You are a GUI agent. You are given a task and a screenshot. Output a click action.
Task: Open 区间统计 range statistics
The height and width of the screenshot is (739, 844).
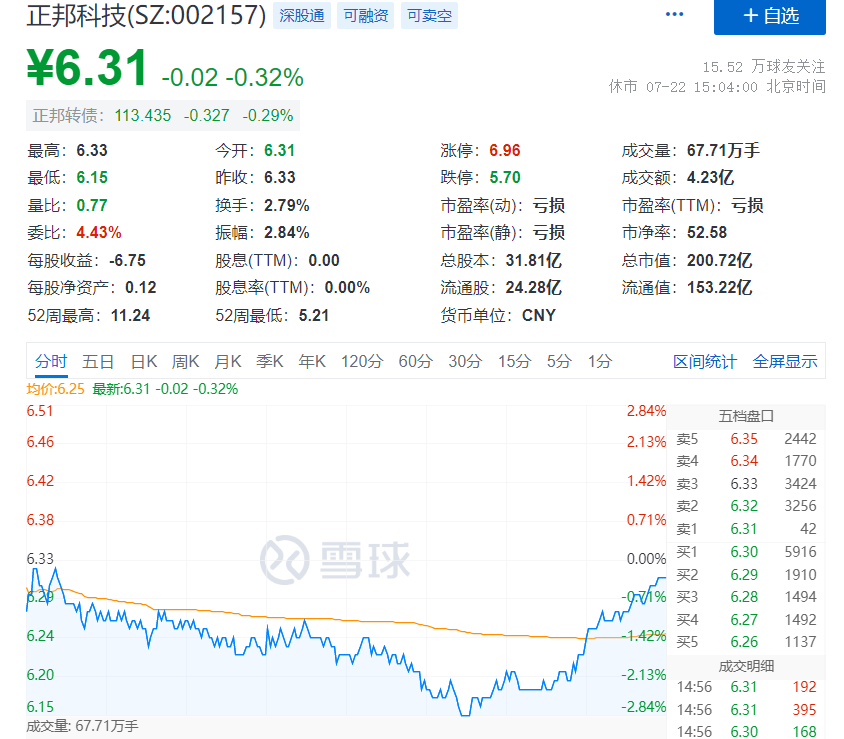point(705,362)
